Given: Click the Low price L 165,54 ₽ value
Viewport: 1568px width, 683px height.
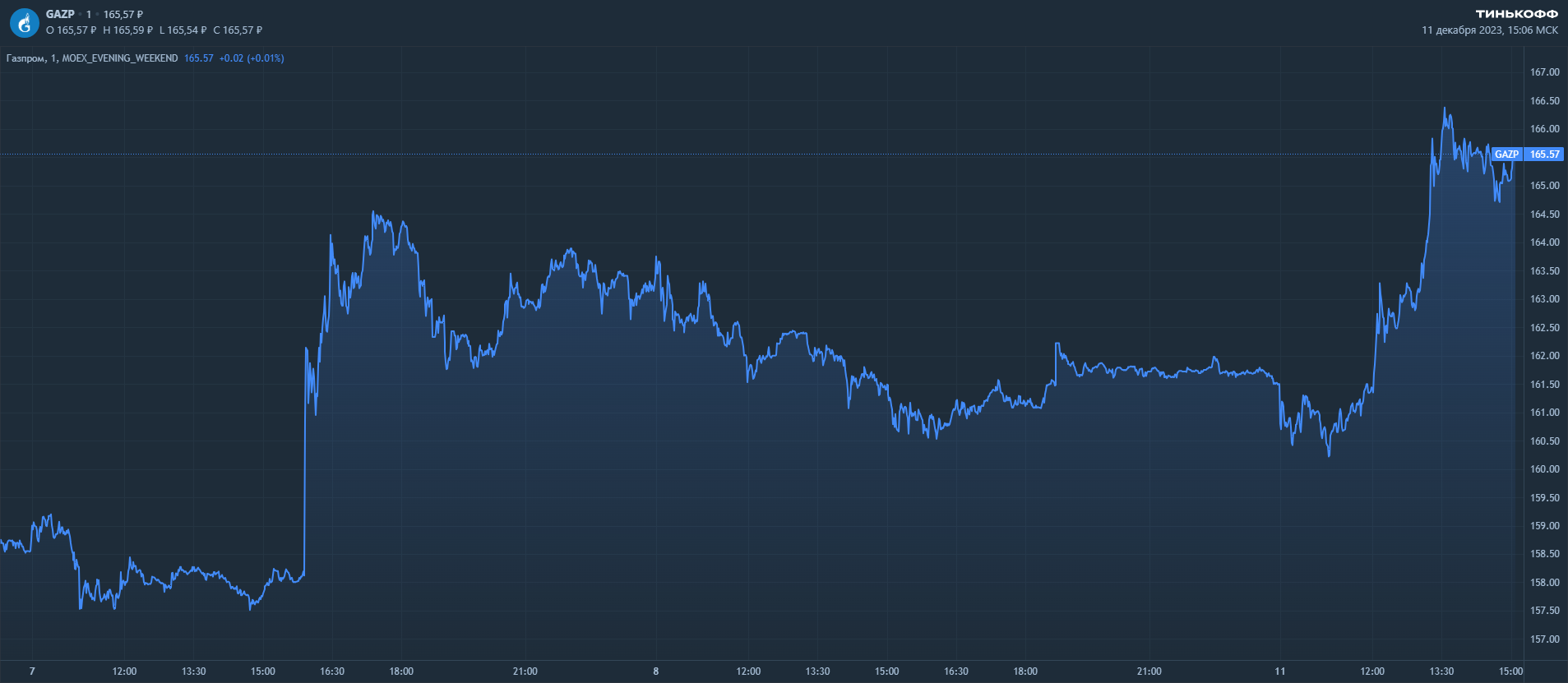Looking at the screenshot, I should coord(183,30).
